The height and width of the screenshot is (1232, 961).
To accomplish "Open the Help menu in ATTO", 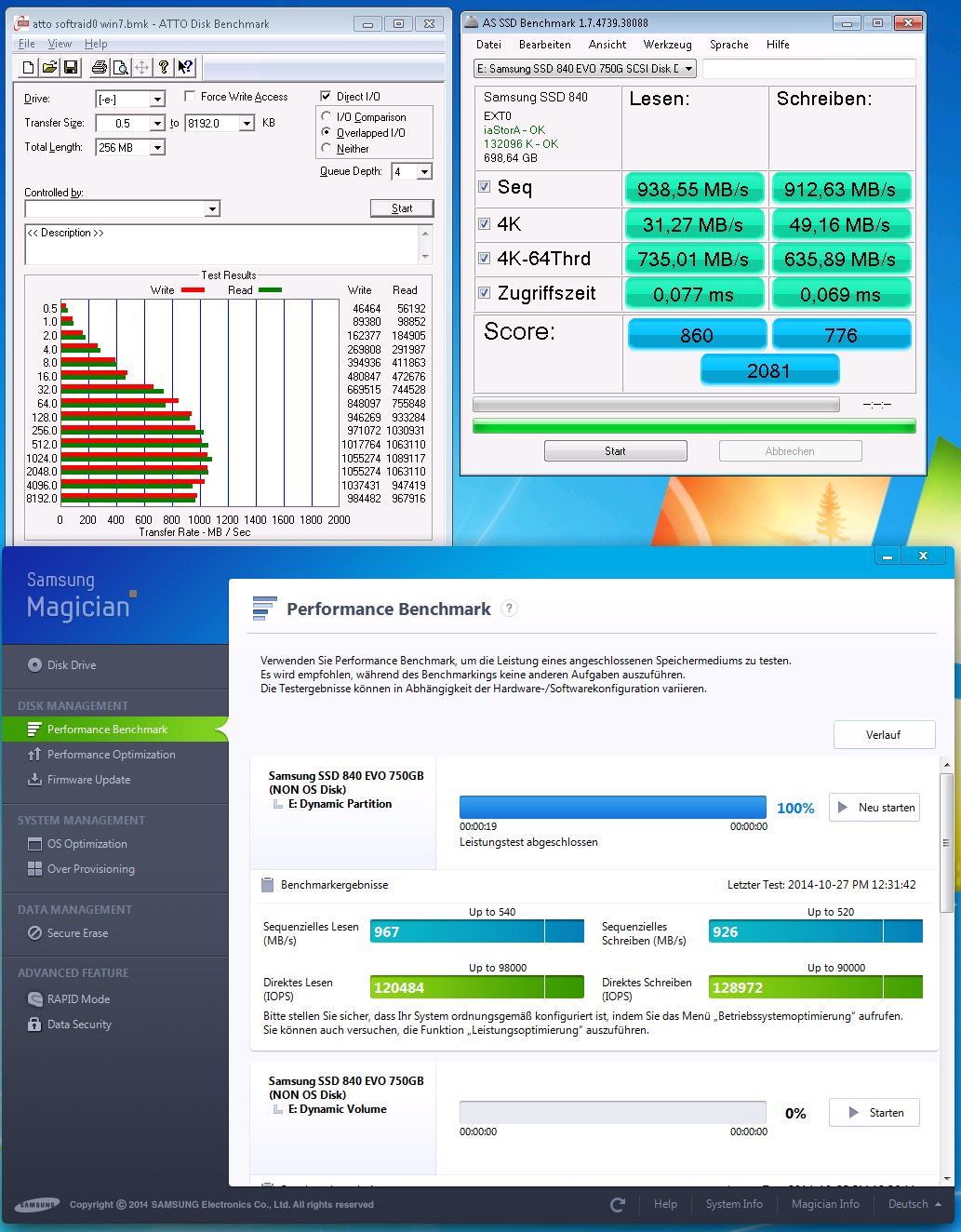I will point(96,44).
